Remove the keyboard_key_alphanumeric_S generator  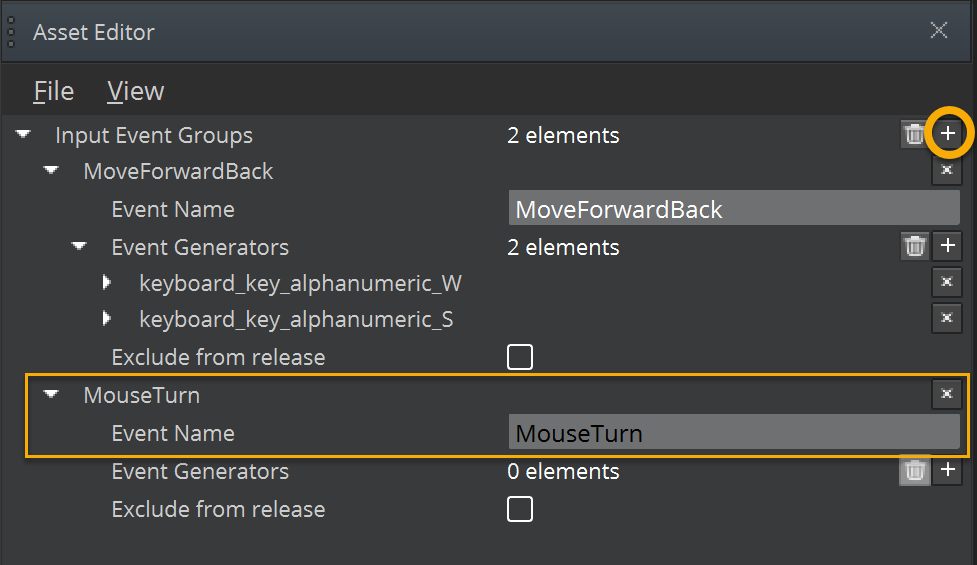[x=946, y=319]
